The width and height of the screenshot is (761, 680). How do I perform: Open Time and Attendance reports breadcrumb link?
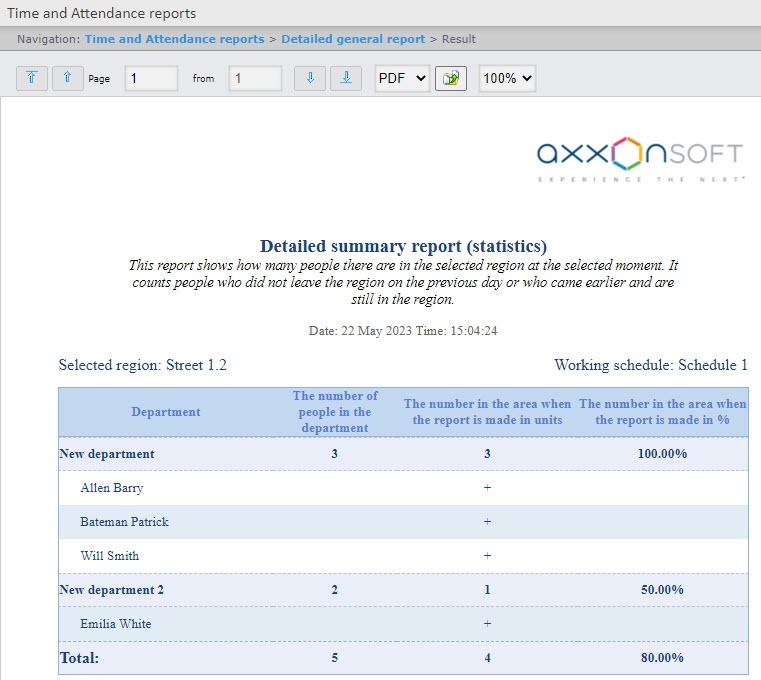point(174,39)
